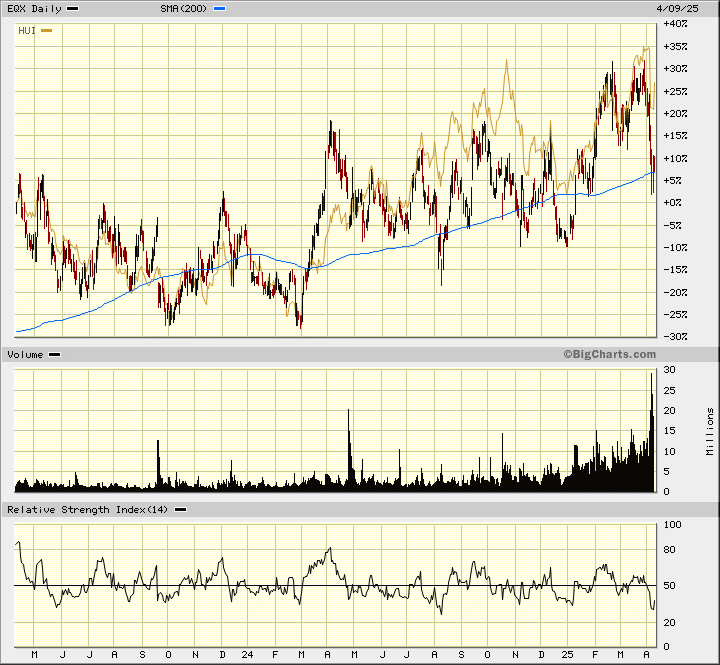Click the '+10%' price axis label
This screenshot has height=665, width=720.
point(675,158)
